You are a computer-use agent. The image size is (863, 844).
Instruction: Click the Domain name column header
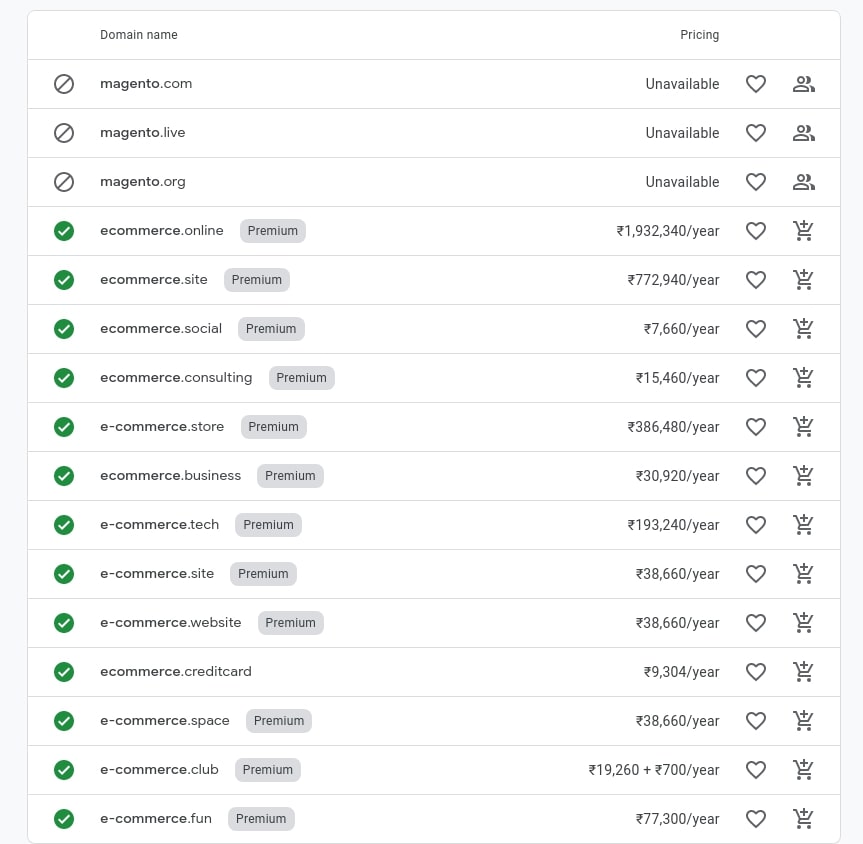(x=139, y=35)
